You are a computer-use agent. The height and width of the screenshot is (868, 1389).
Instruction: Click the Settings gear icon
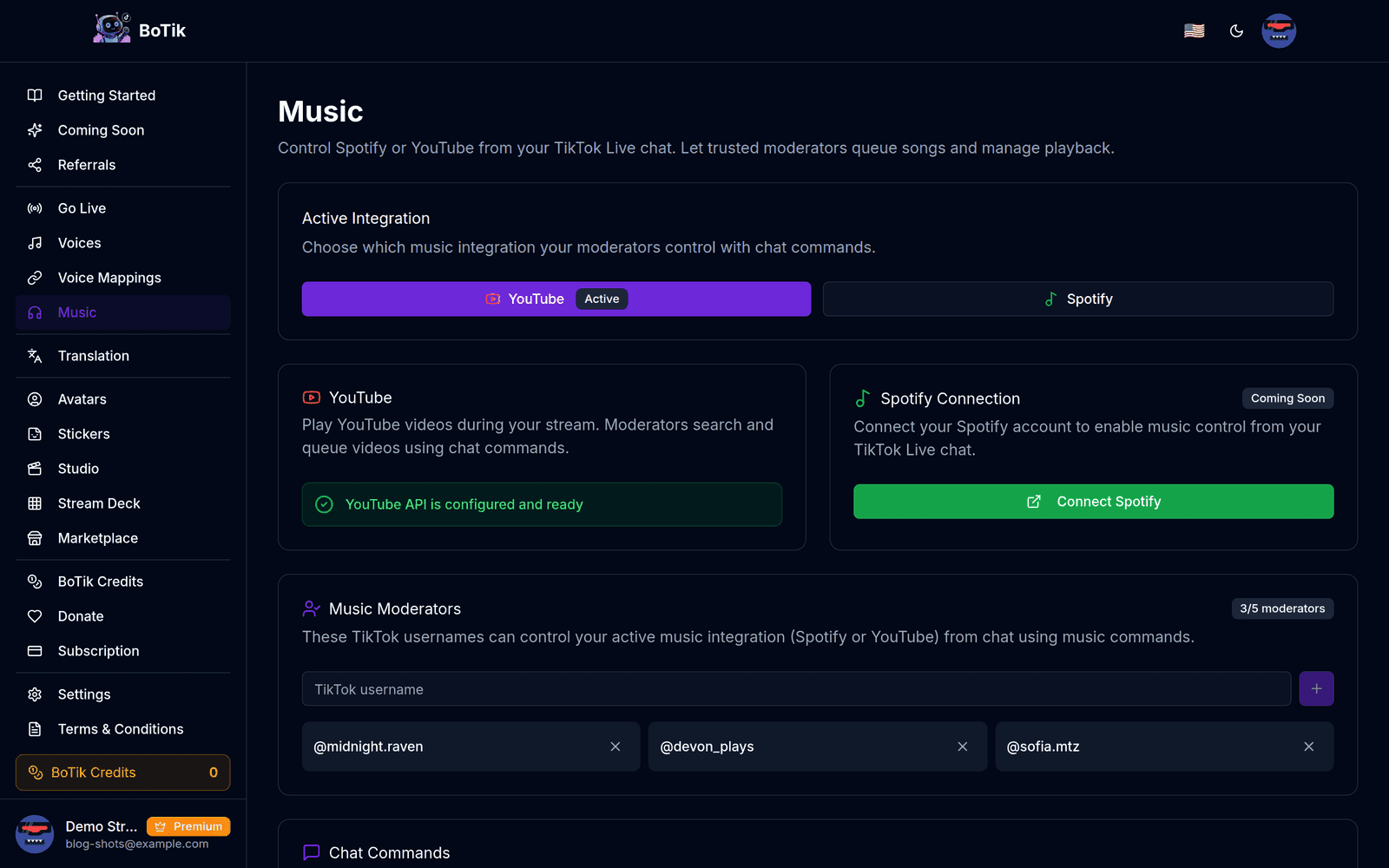pos(35,694)
